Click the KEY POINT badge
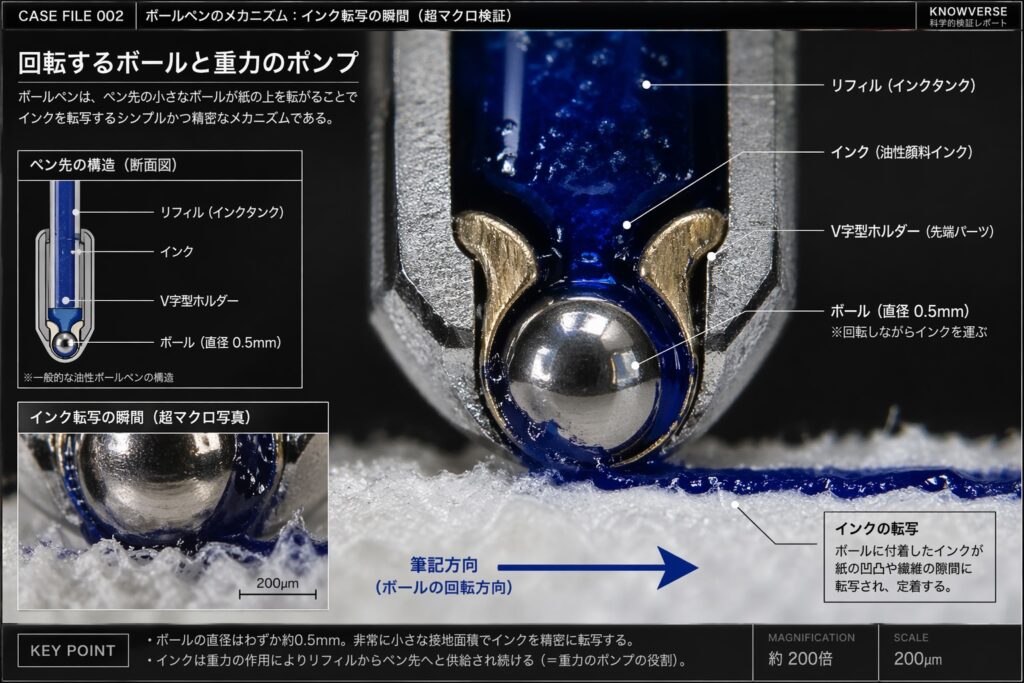Image resolution: width=1024 pixels, height=683 pixels. (x=73, y=650)
